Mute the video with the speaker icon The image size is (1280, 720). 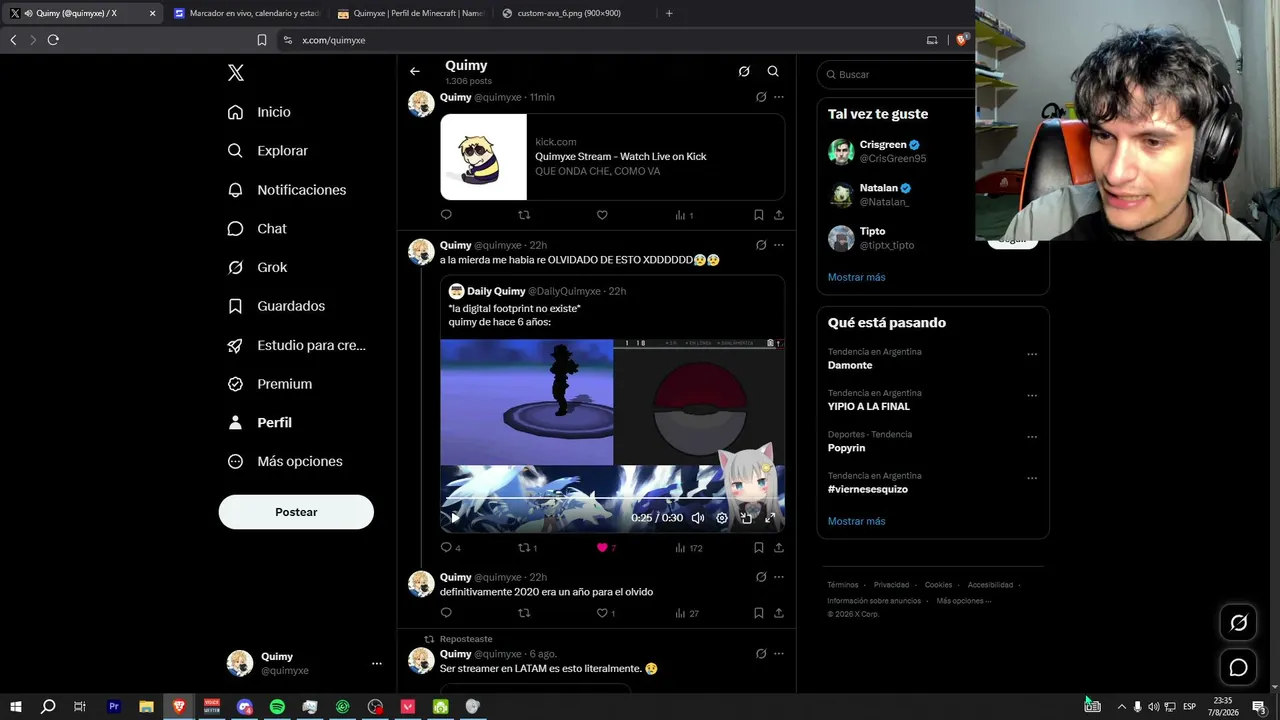click(x=698, y=518)
